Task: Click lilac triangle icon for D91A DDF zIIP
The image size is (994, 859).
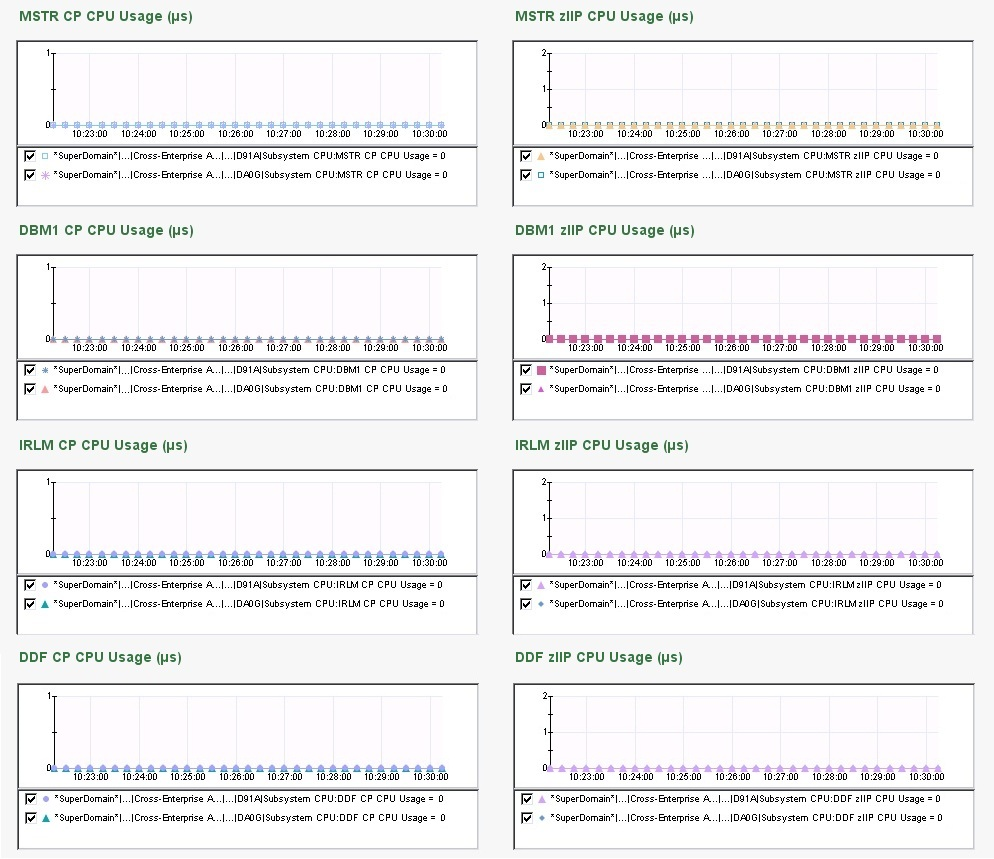Action: pos(542,799)
